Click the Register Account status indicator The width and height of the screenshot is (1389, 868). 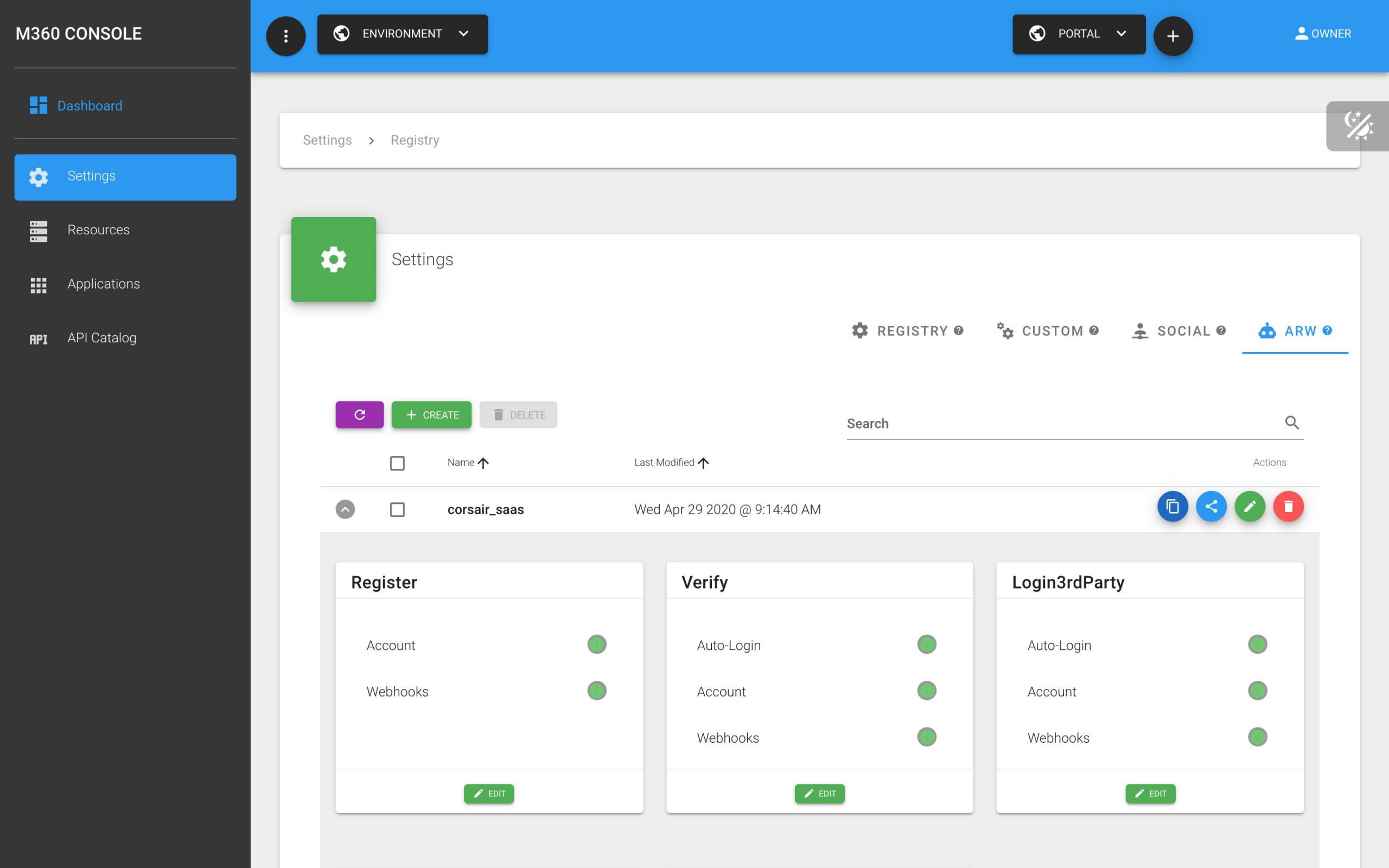(x=596, y=644)
